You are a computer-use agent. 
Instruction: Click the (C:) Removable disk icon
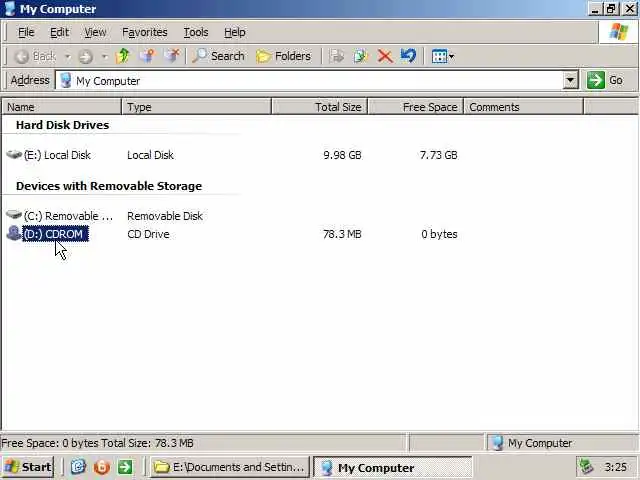click(14, 215)
